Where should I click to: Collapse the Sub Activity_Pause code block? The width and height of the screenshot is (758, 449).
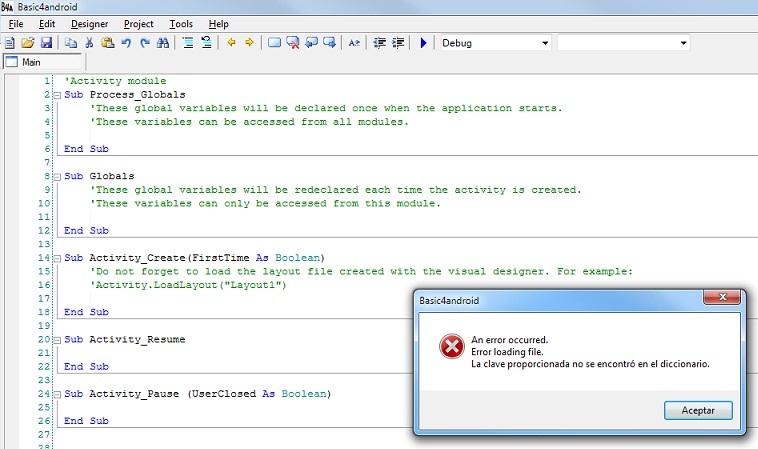pyautogui.click(x=57, y=394)
